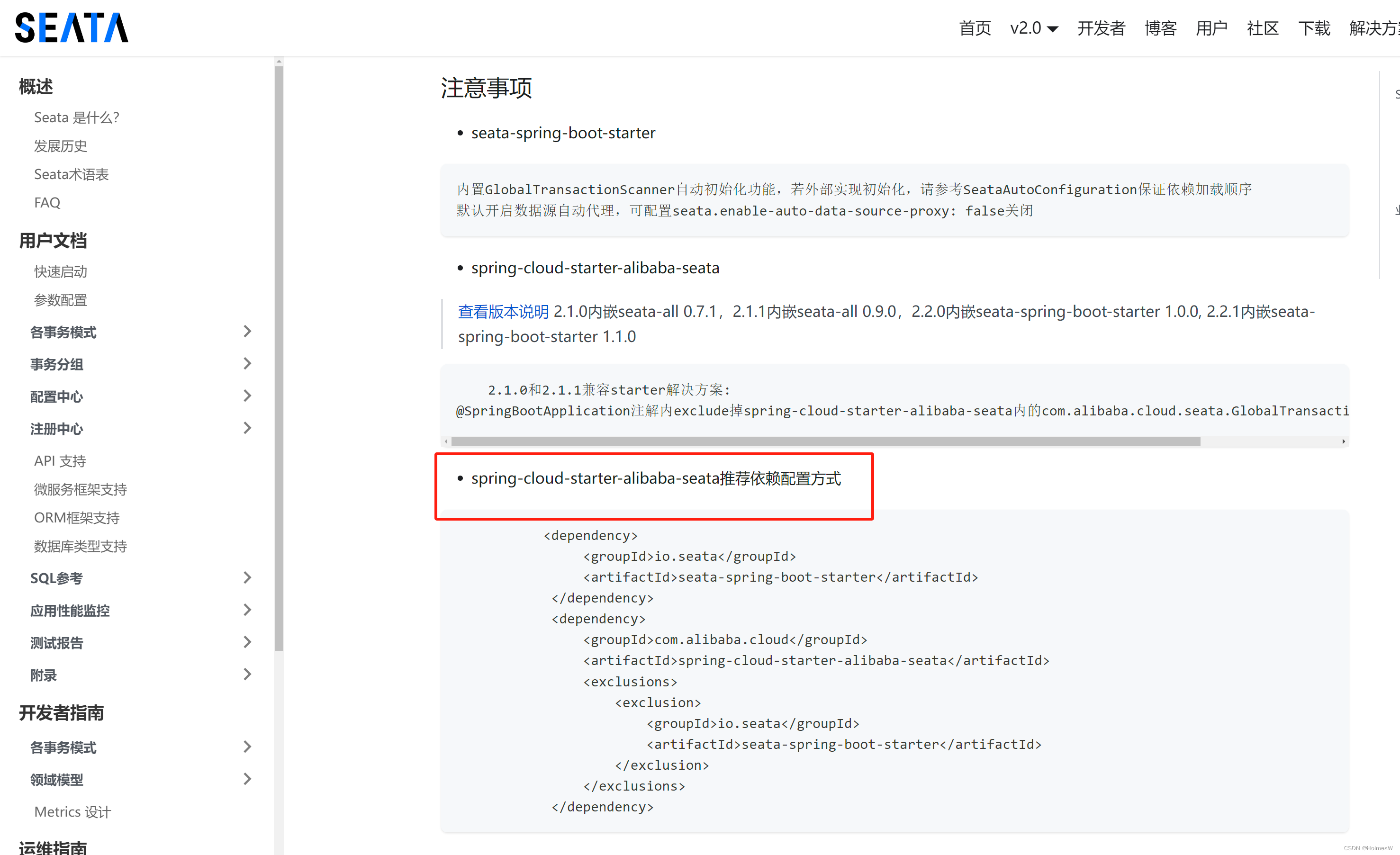This screenshot has width=1400, height=855.
Task: Open the Seata 是什么? page
Action: 76,117
